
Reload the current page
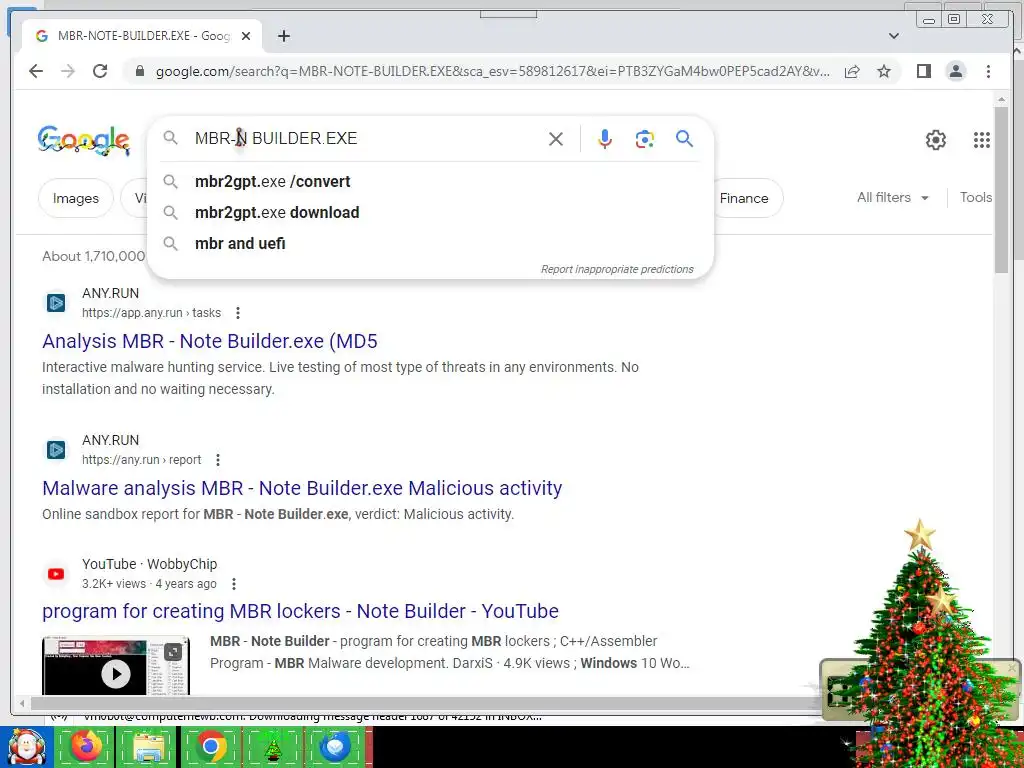100,71
